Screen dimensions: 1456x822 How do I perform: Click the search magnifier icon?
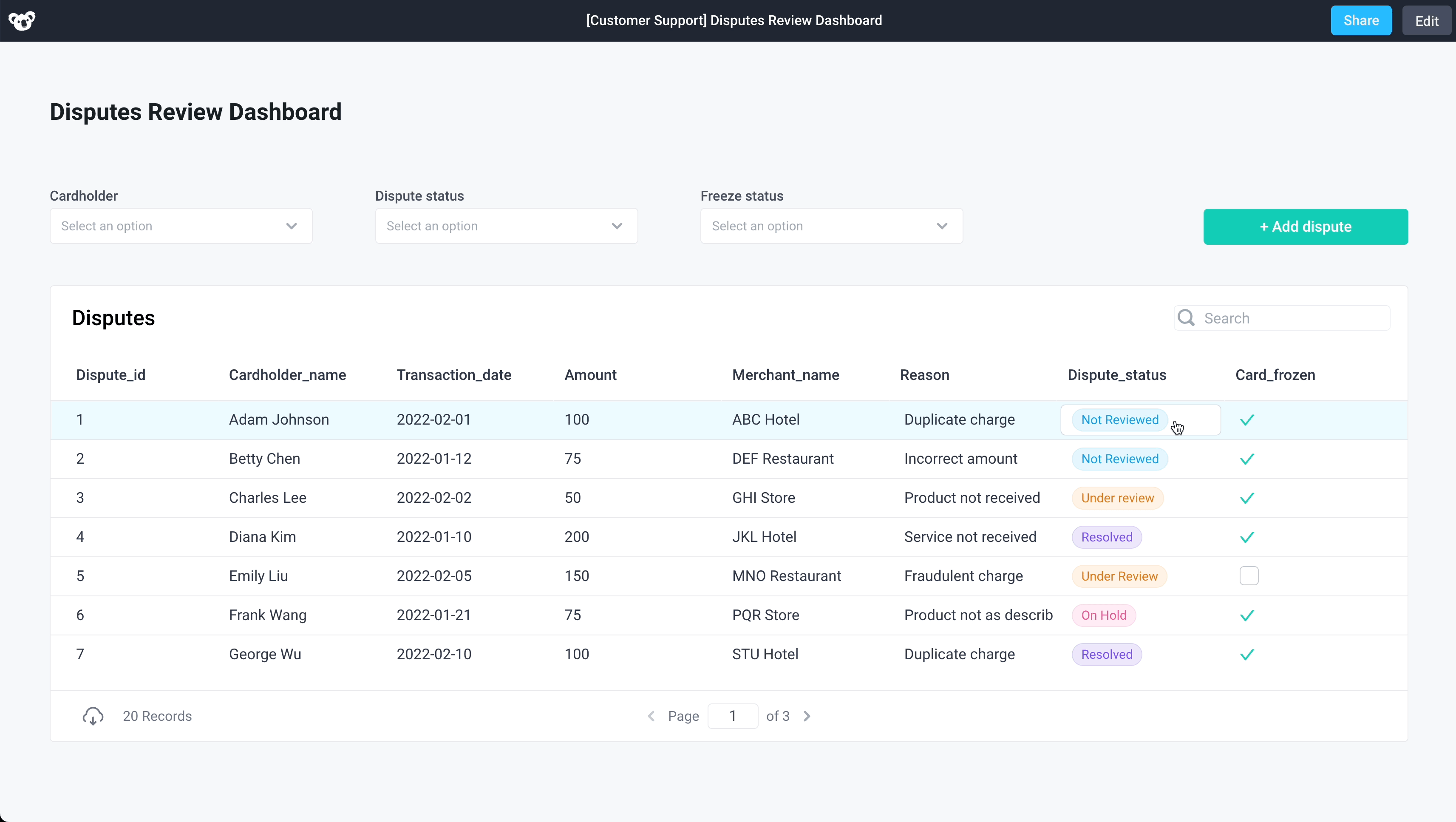coord(1186,318)
